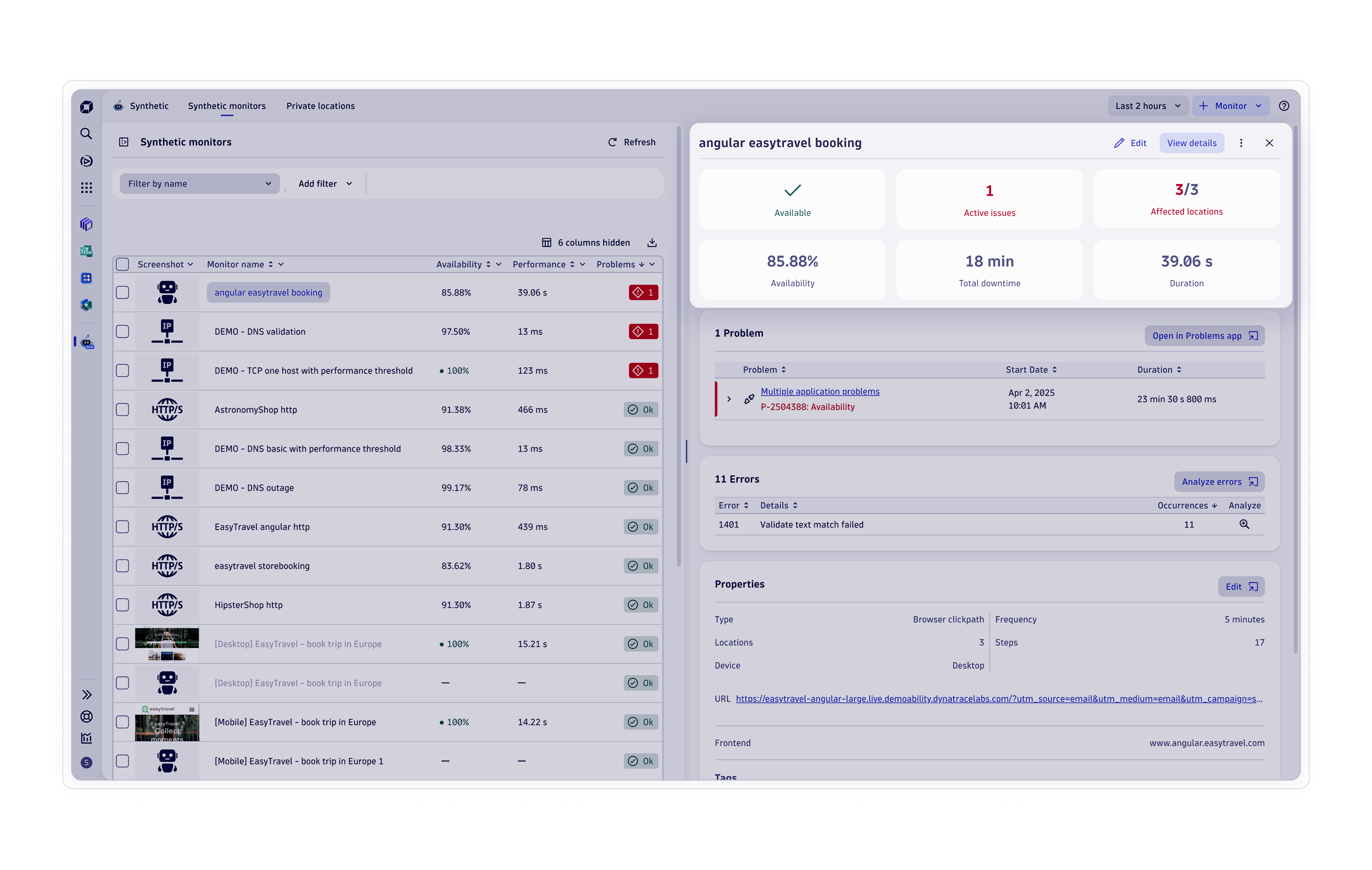The width and height of the screenshot is (1372, 870).
Task: Switch to the Private locations tab
Action: coord(320,106)
